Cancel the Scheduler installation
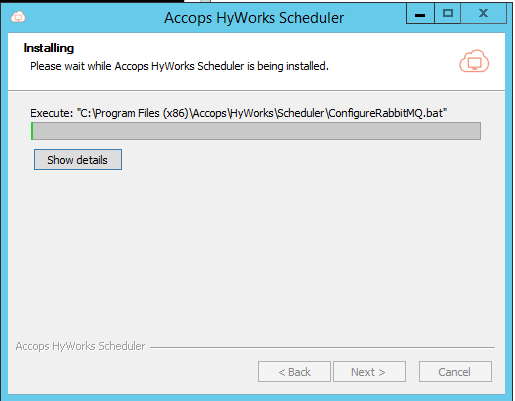This screenshot has height=401, width=515. (x=455, y=372)
